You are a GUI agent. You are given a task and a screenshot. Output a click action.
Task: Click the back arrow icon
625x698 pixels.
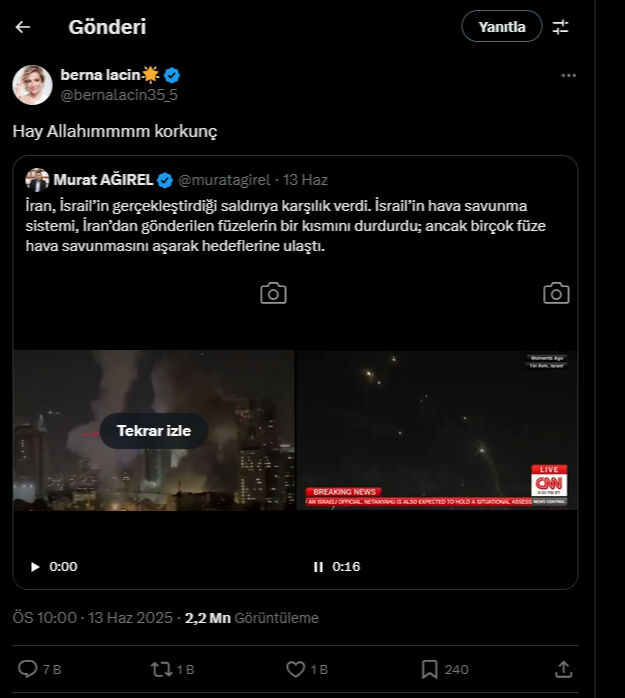(23, 27)
